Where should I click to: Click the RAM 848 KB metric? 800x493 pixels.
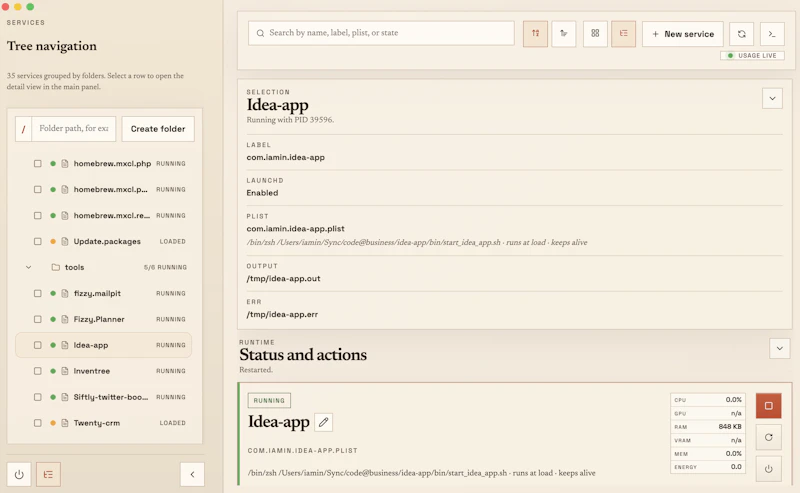[x=708, y=427]
